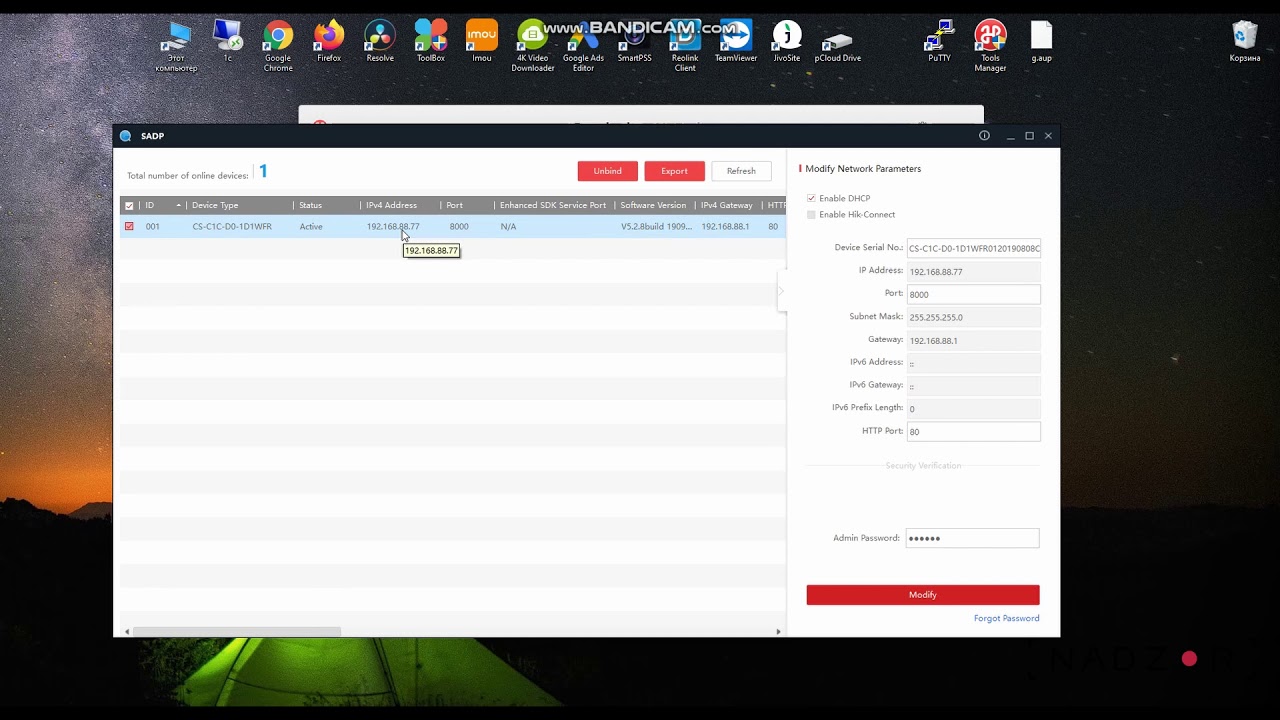Open the Reolink Client shortcut
This screenshot has width=1280, height=720.
(x=685, y=46)
